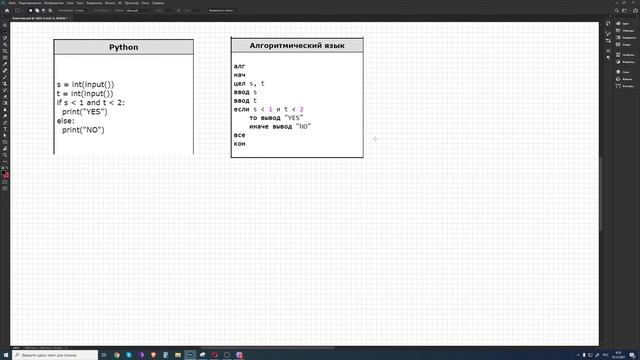640x360 pixels.
Task: Open the Gradients (Градиенты) panel
Action: coord(626,38)
